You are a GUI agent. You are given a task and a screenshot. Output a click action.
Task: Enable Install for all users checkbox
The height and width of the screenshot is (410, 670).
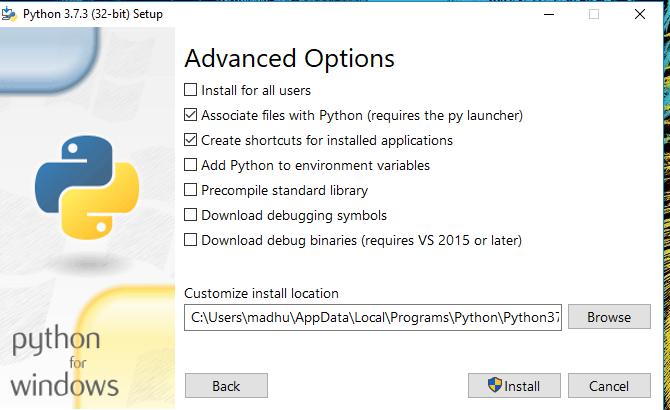191,90
